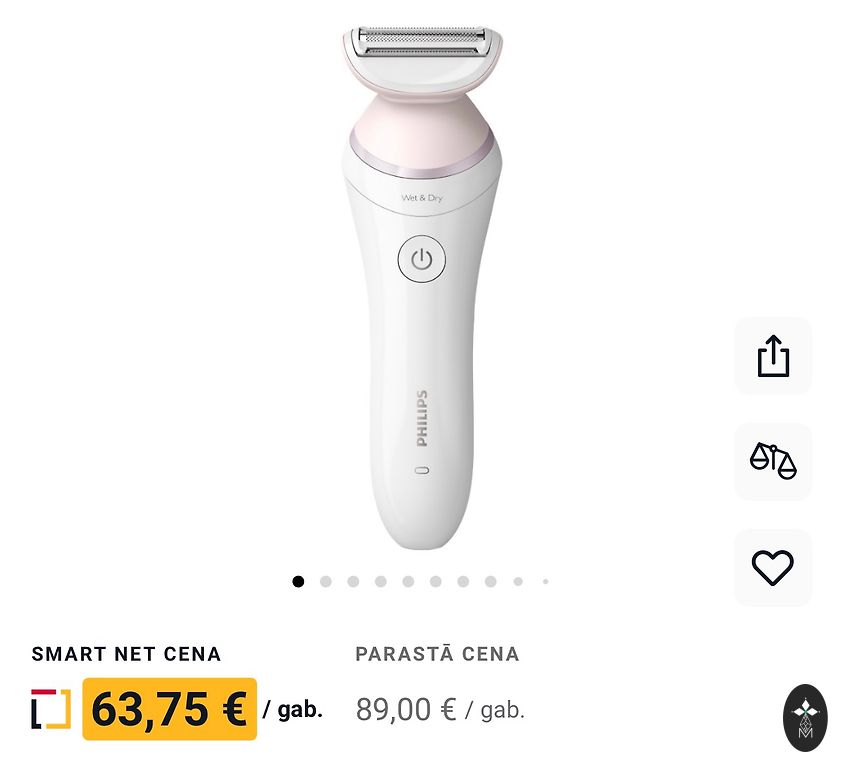
Task: Click the 89,00 € regular price
Action: 406,709
